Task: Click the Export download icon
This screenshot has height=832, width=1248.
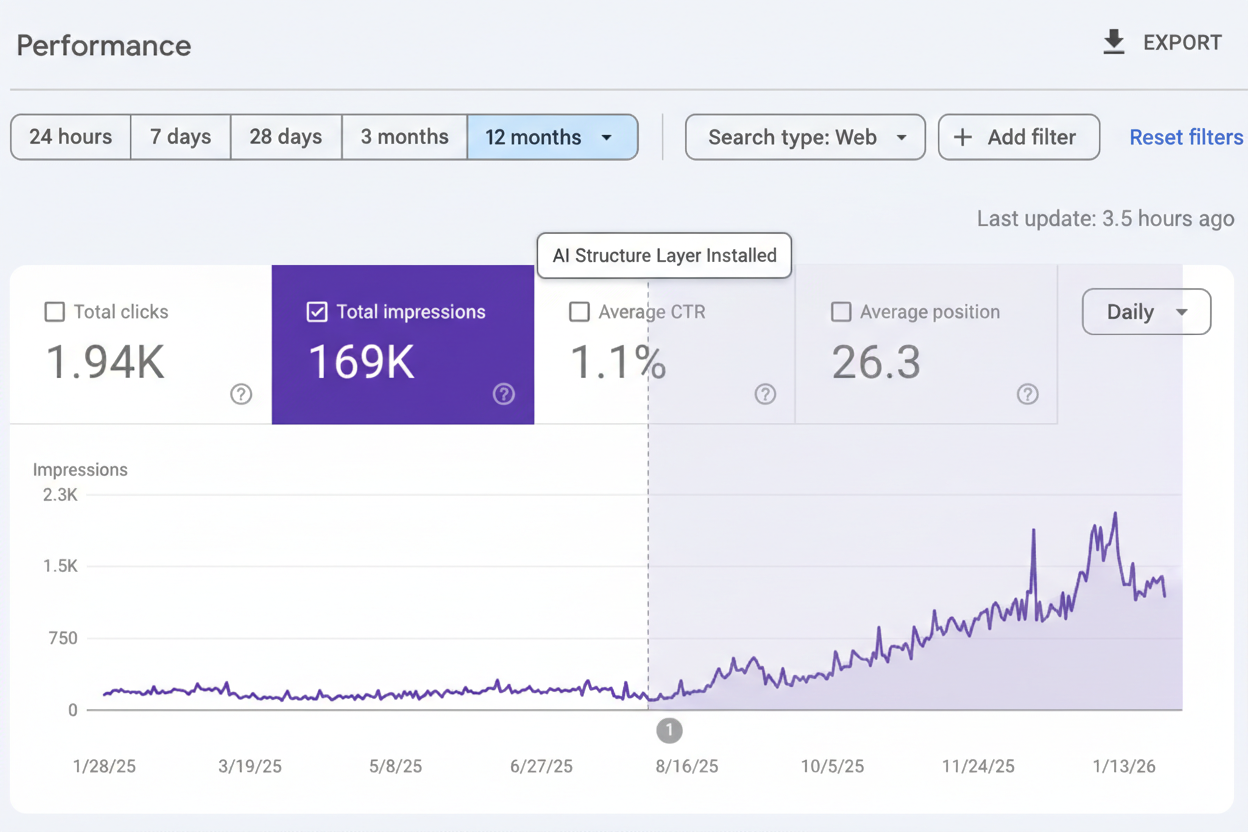Action: click(1113, 42)
